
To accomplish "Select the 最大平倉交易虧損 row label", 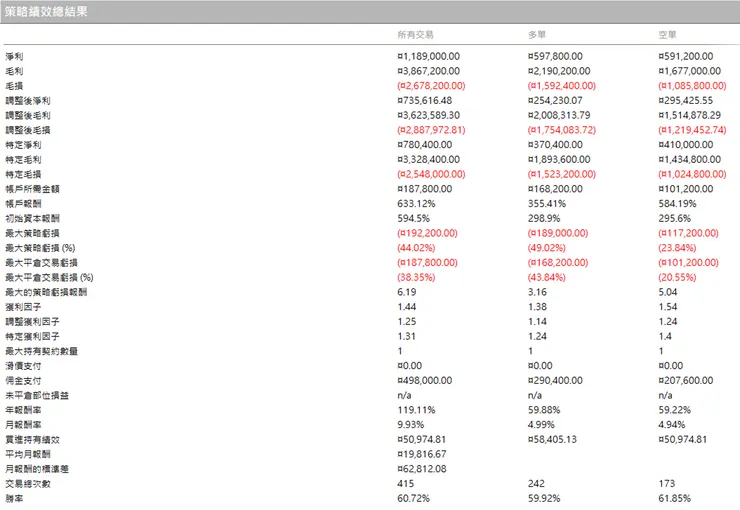I will pyautogui.click(x=42, y=263).
